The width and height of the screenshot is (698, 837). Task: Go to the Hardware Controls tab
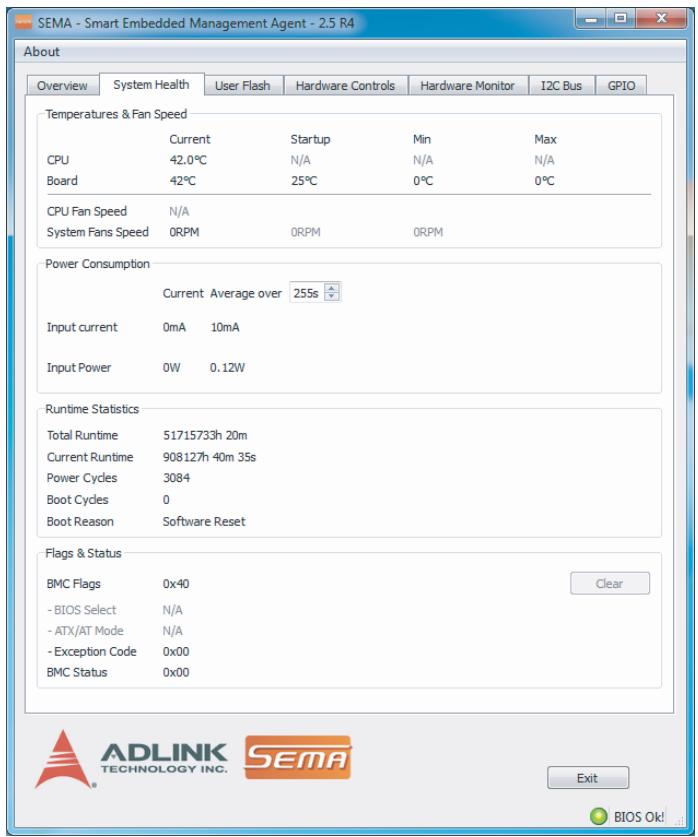[x=345, y=85]
